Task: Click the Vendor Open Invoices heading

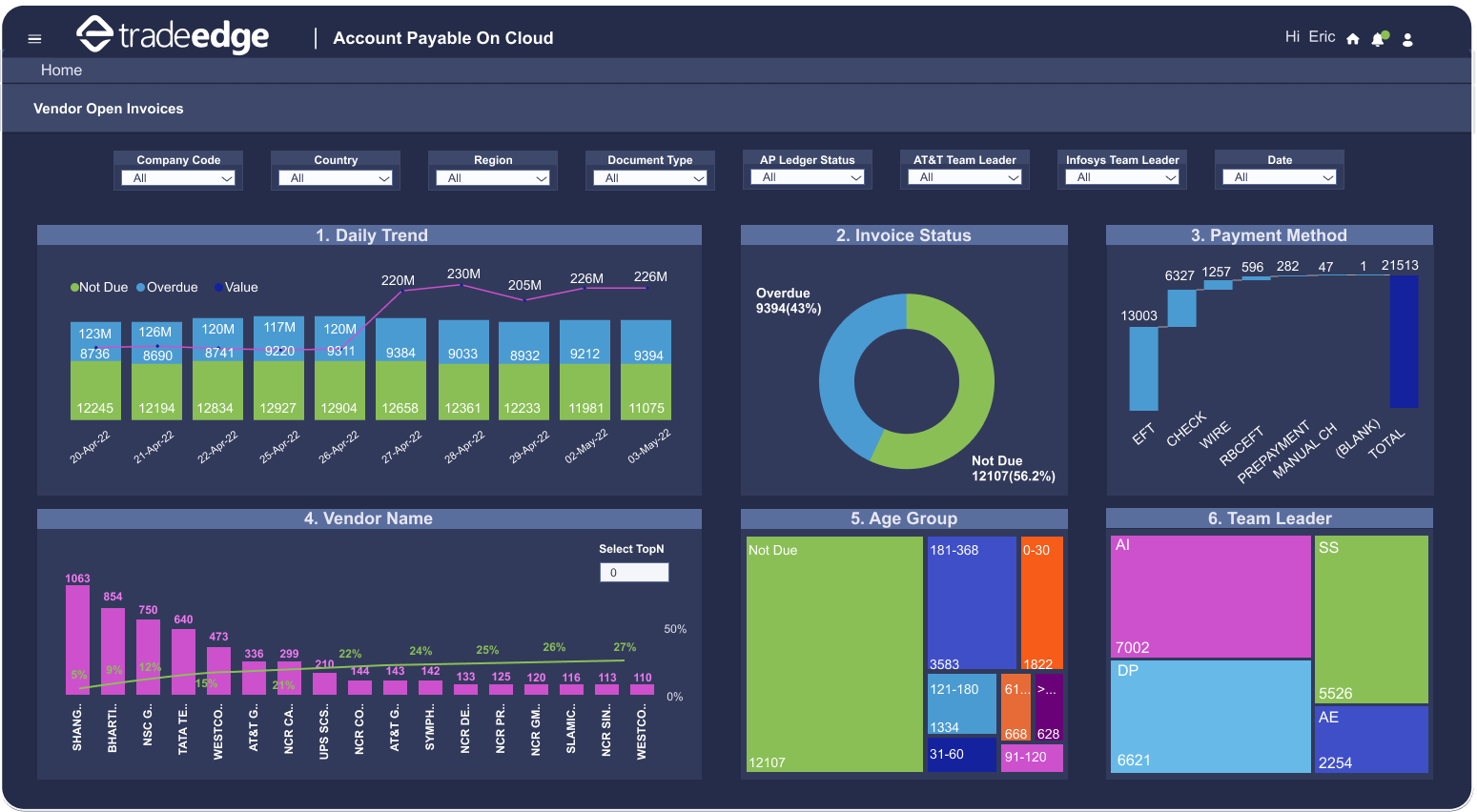Action: tap(109, 109)
